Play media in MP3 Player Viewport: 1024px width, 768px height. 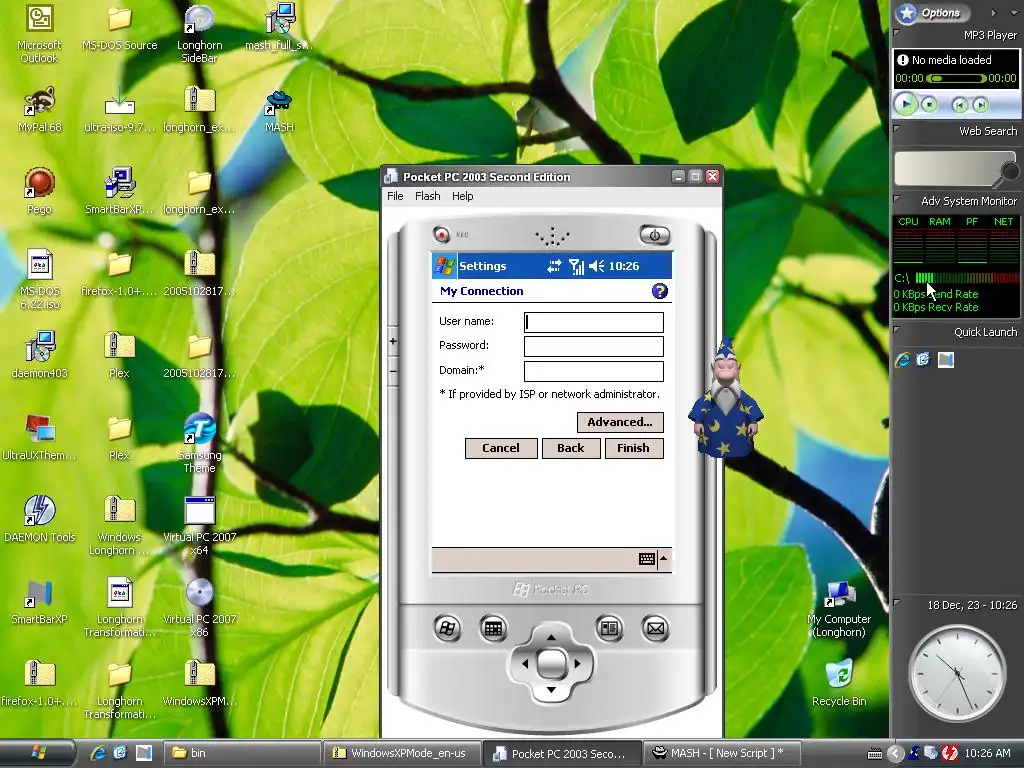[x=906, y=104]
